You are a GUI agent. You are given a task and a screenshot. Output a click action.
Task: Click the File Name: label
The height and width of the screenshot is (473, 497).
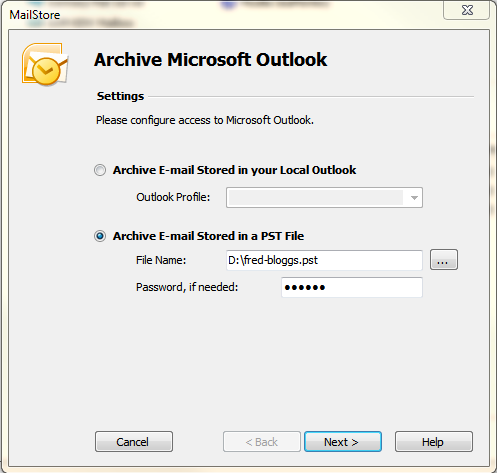coord(161,260)
